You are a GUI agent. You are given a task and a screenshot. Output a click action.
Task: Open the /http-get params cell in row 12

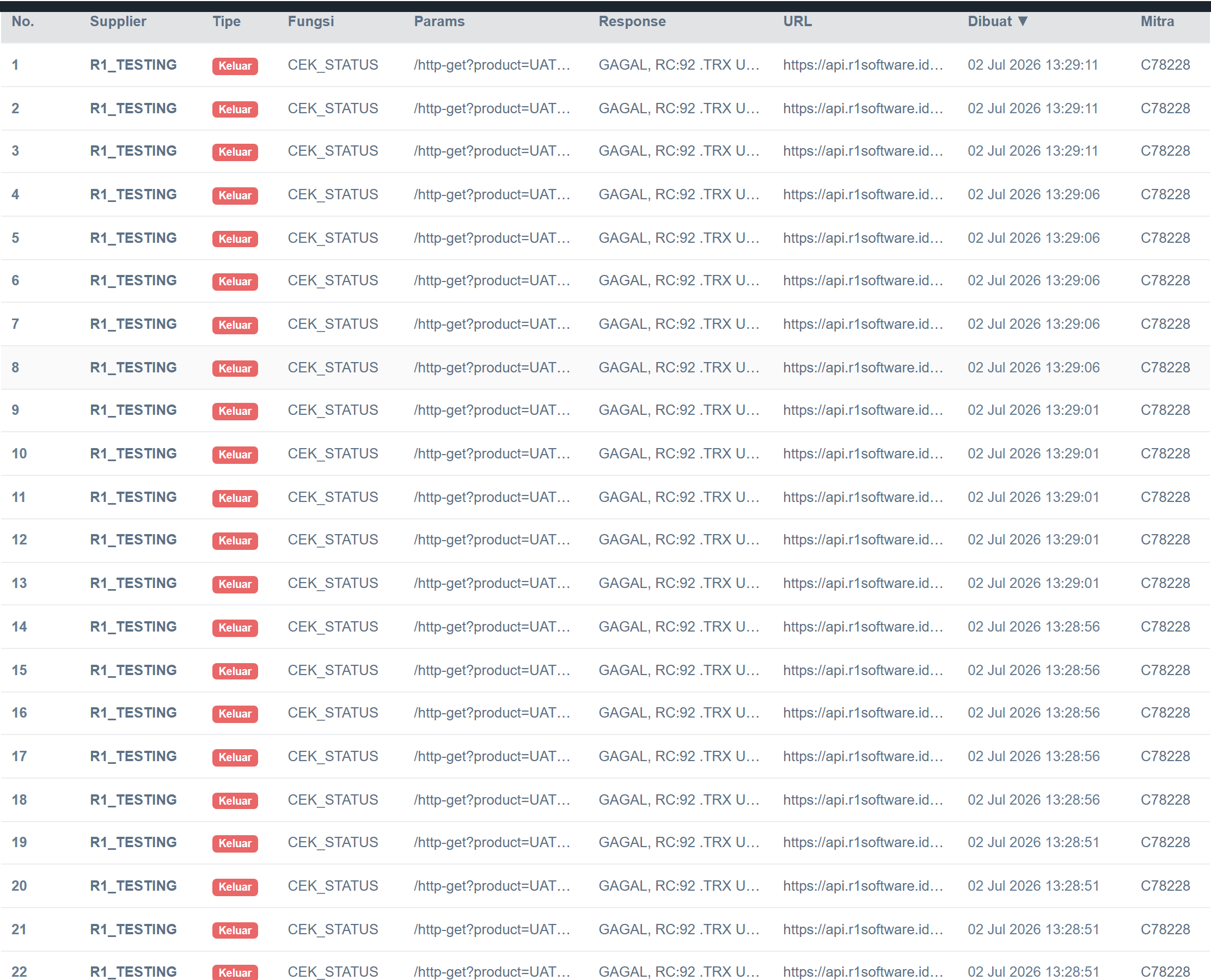tap(492, 540)
